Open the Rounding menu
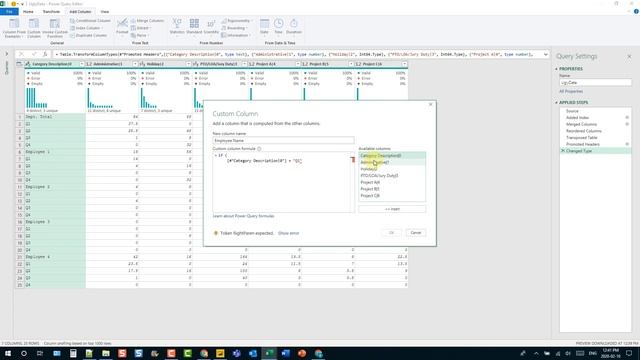This screenshot has width=640, height=360. tap(234, 28)
